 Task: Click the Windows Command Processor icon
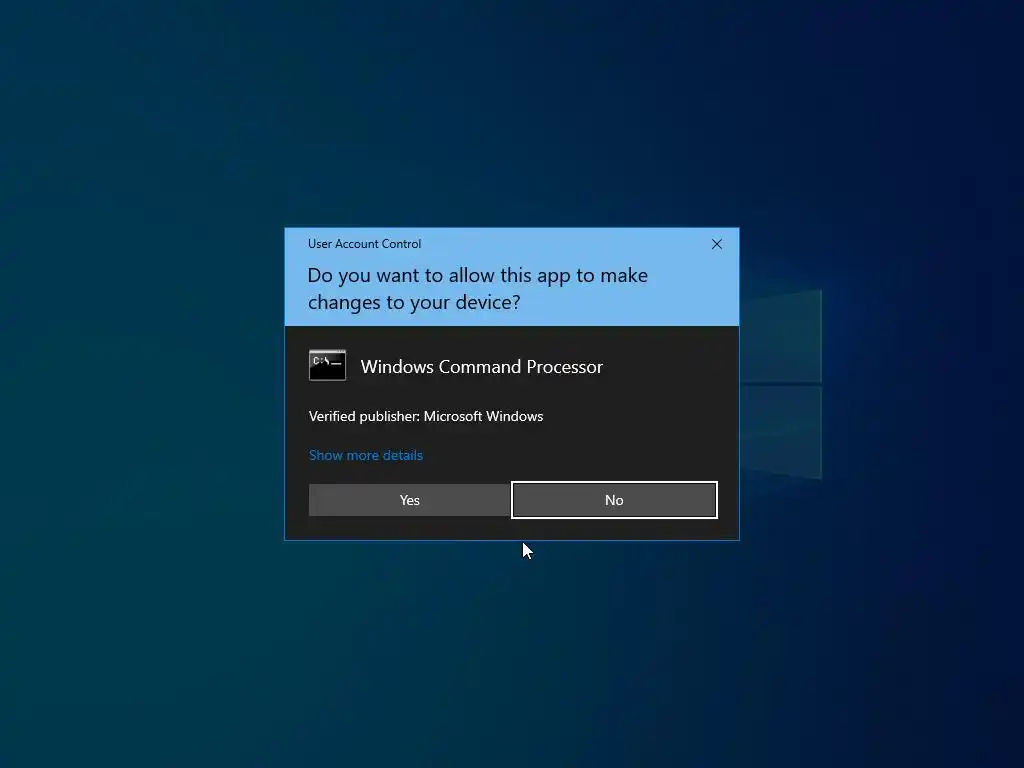[x=327, y=366]
